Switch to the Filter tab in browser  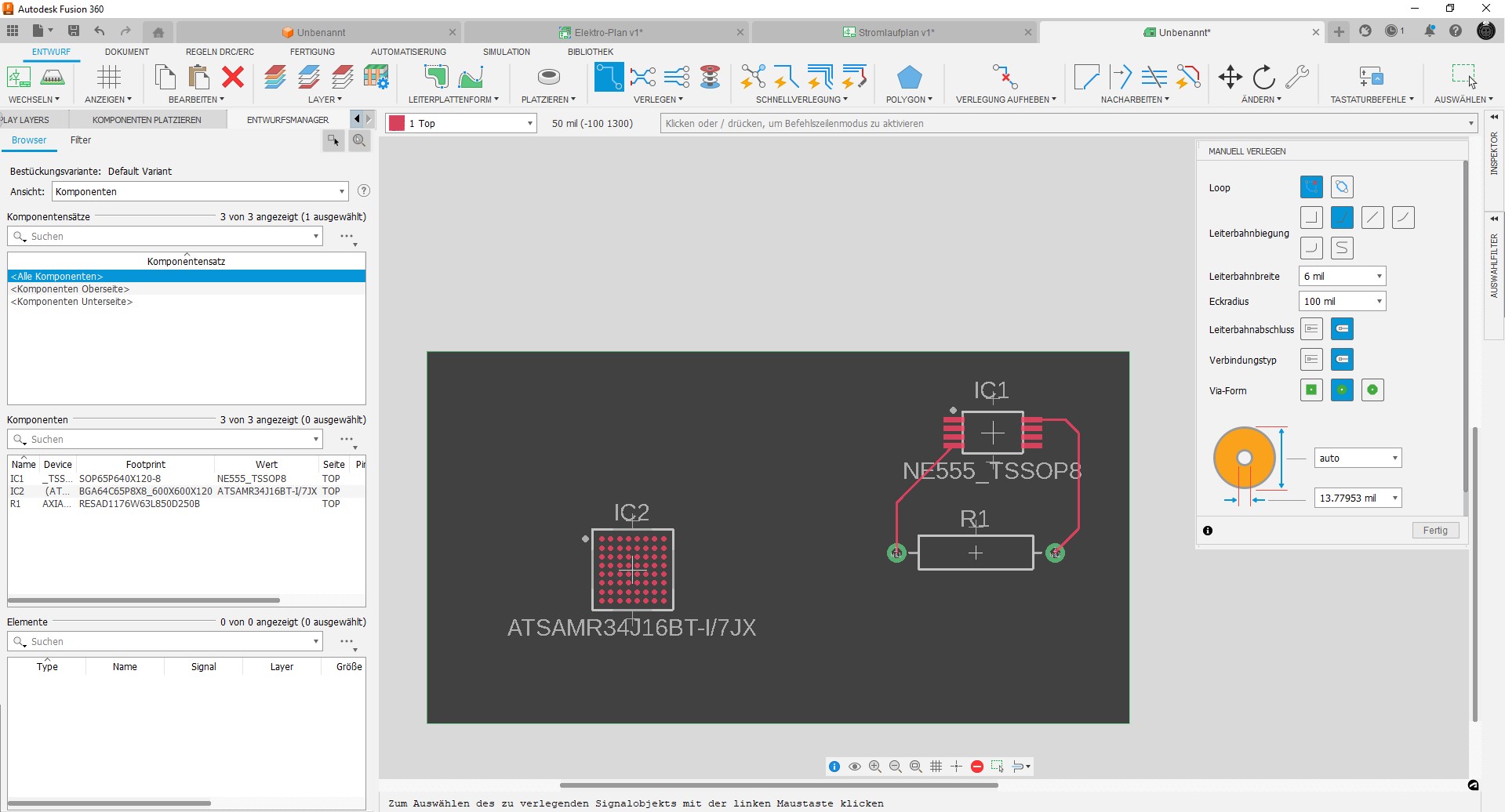81,140
